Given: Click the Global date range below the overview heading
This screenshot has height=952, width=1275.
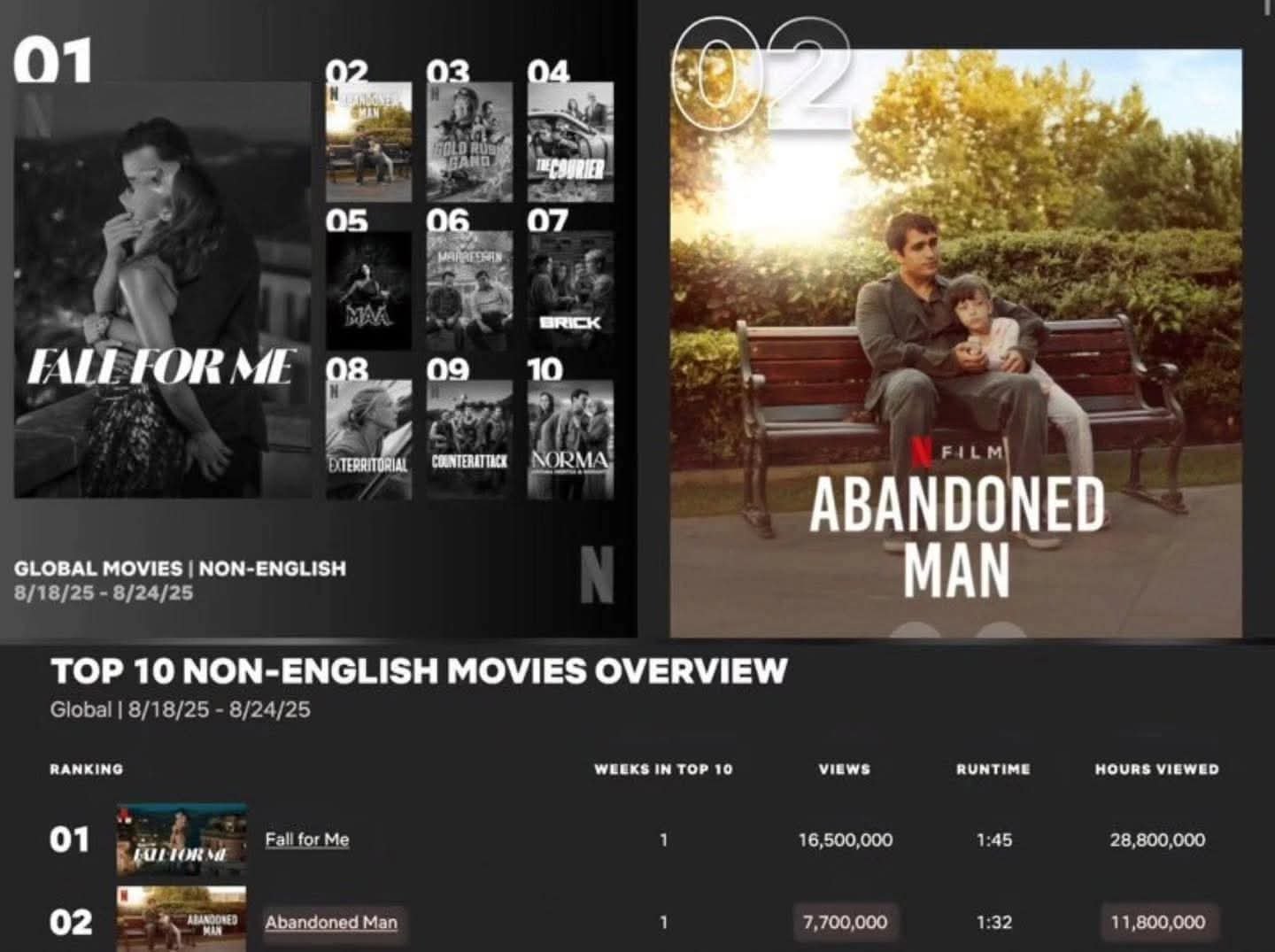Looking at the screenshot, I should click(x=181, y=709).
